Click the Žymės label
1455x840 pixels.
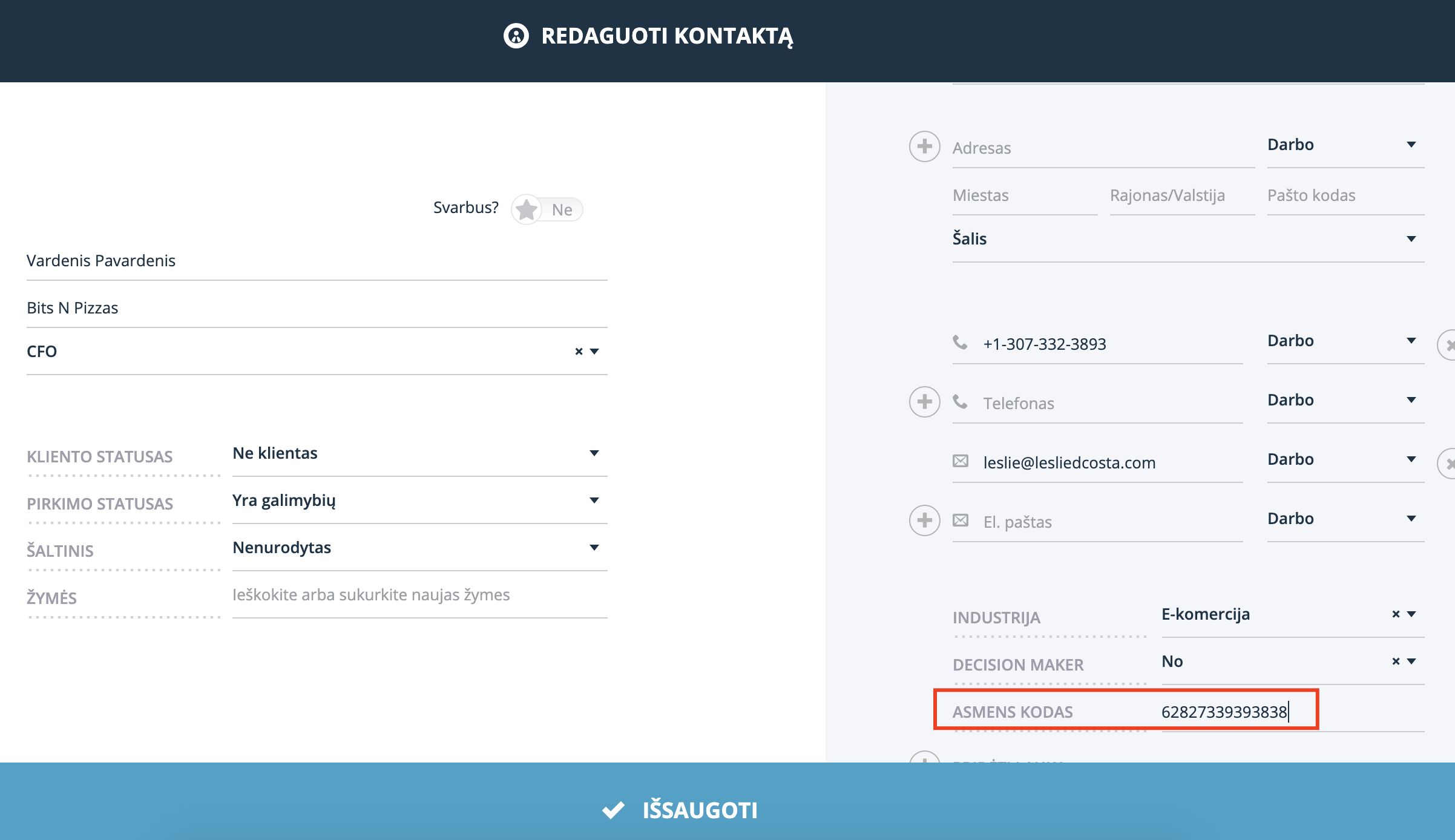tap(51, 599)
